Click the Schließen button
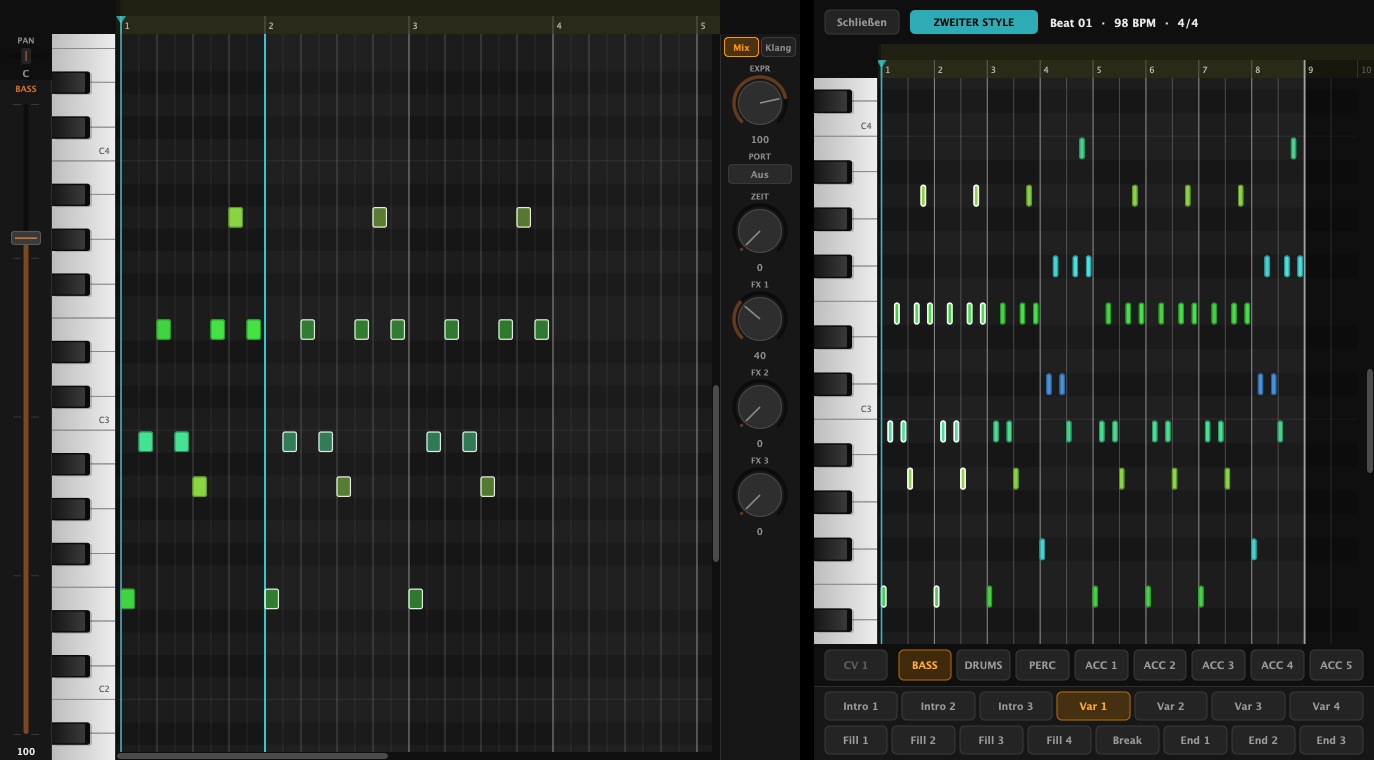 tap(862, 22)
